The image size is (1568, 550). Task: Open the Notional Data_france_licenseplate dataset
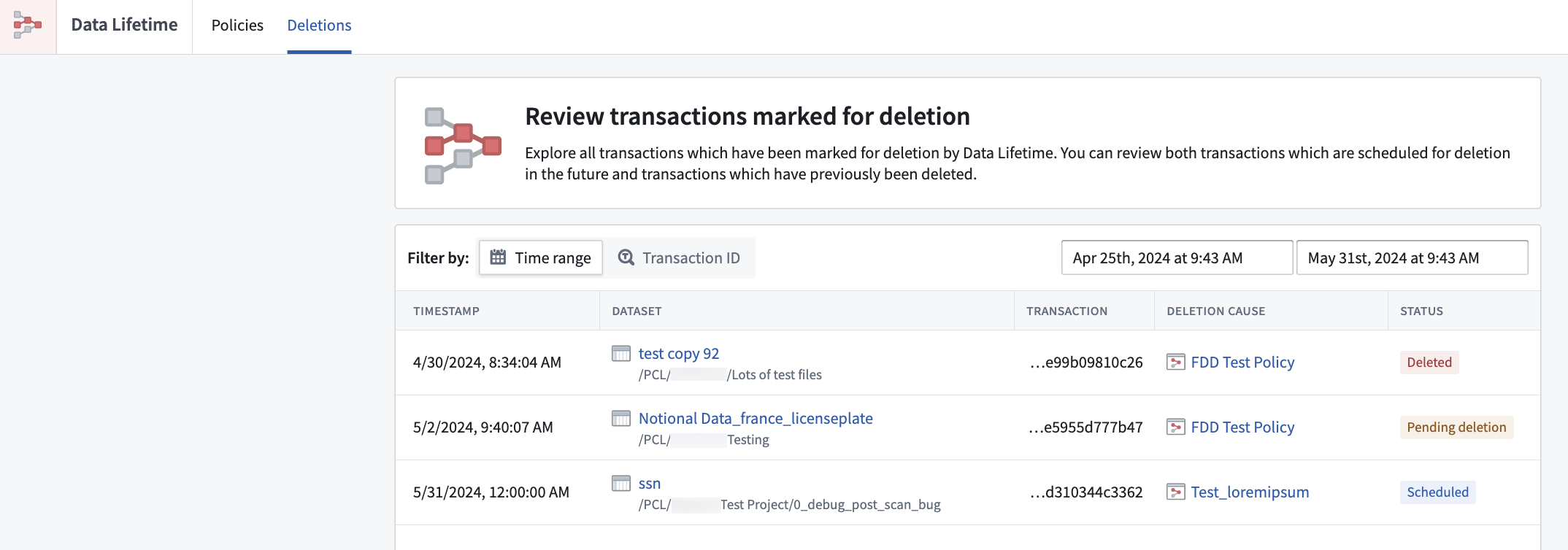click(756, 419)
